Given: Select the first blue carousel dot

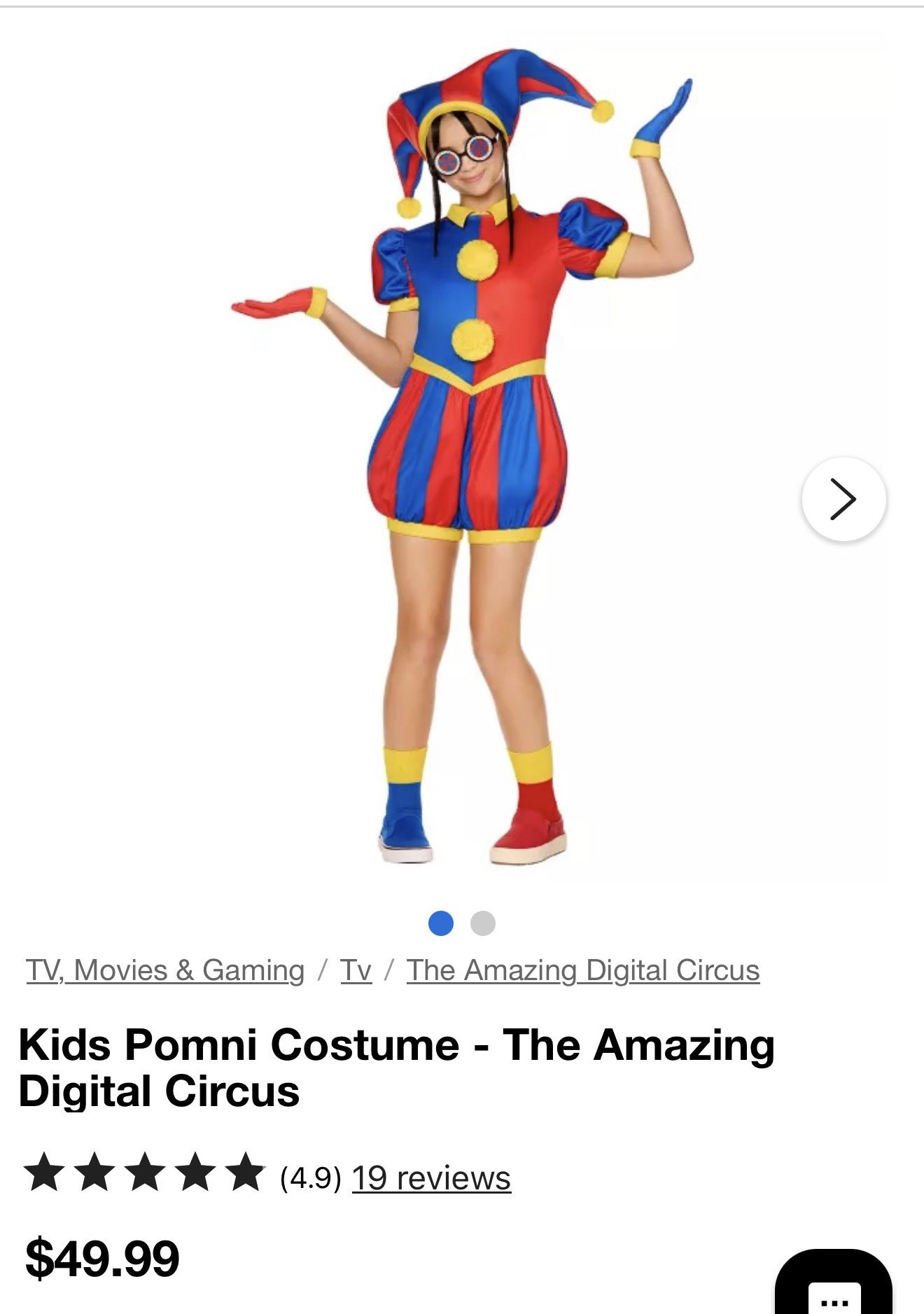Looking at the screenshot, I should [441, 923].
